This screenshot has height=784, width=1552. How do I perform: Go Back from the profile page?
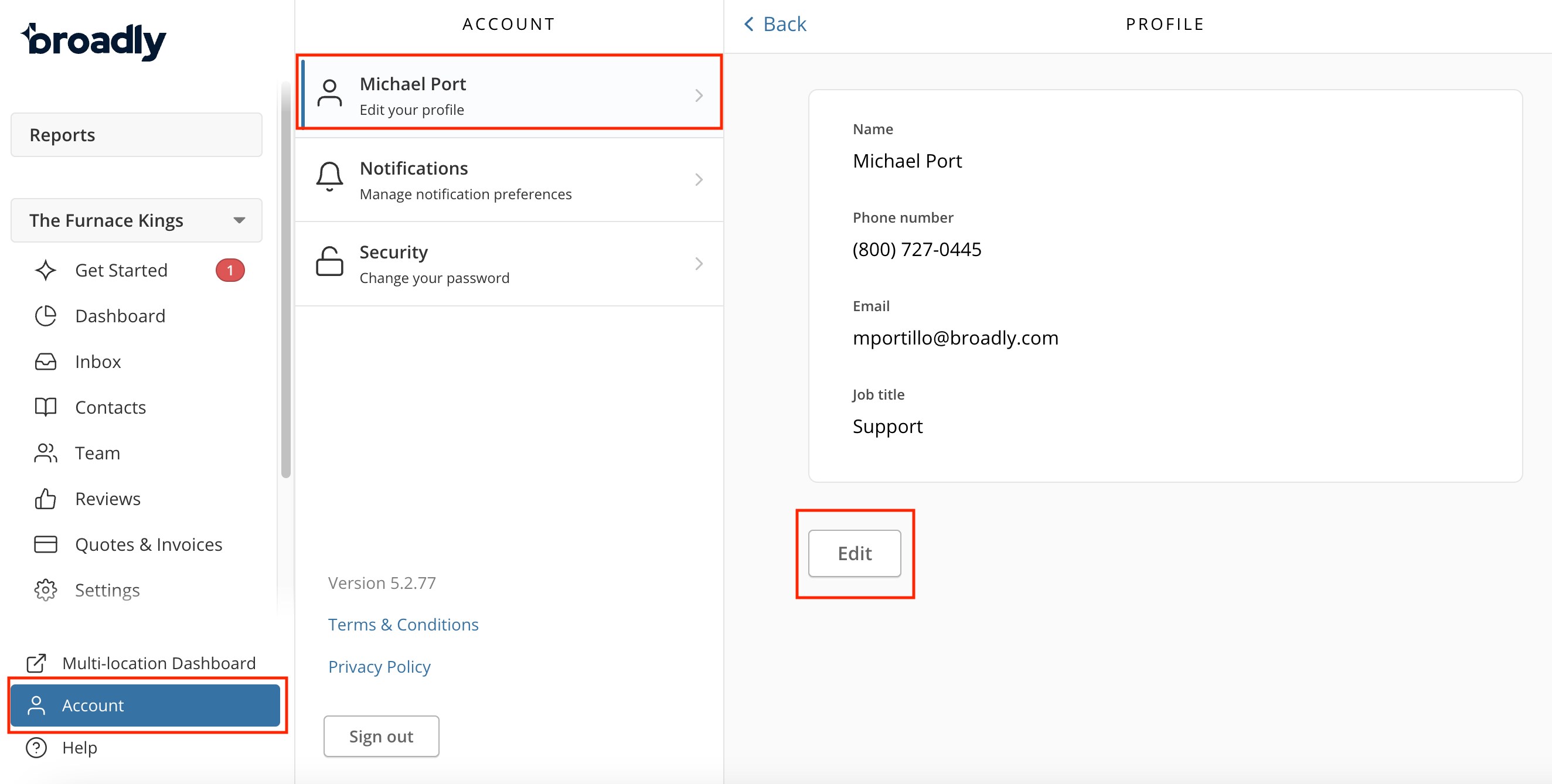775,24
